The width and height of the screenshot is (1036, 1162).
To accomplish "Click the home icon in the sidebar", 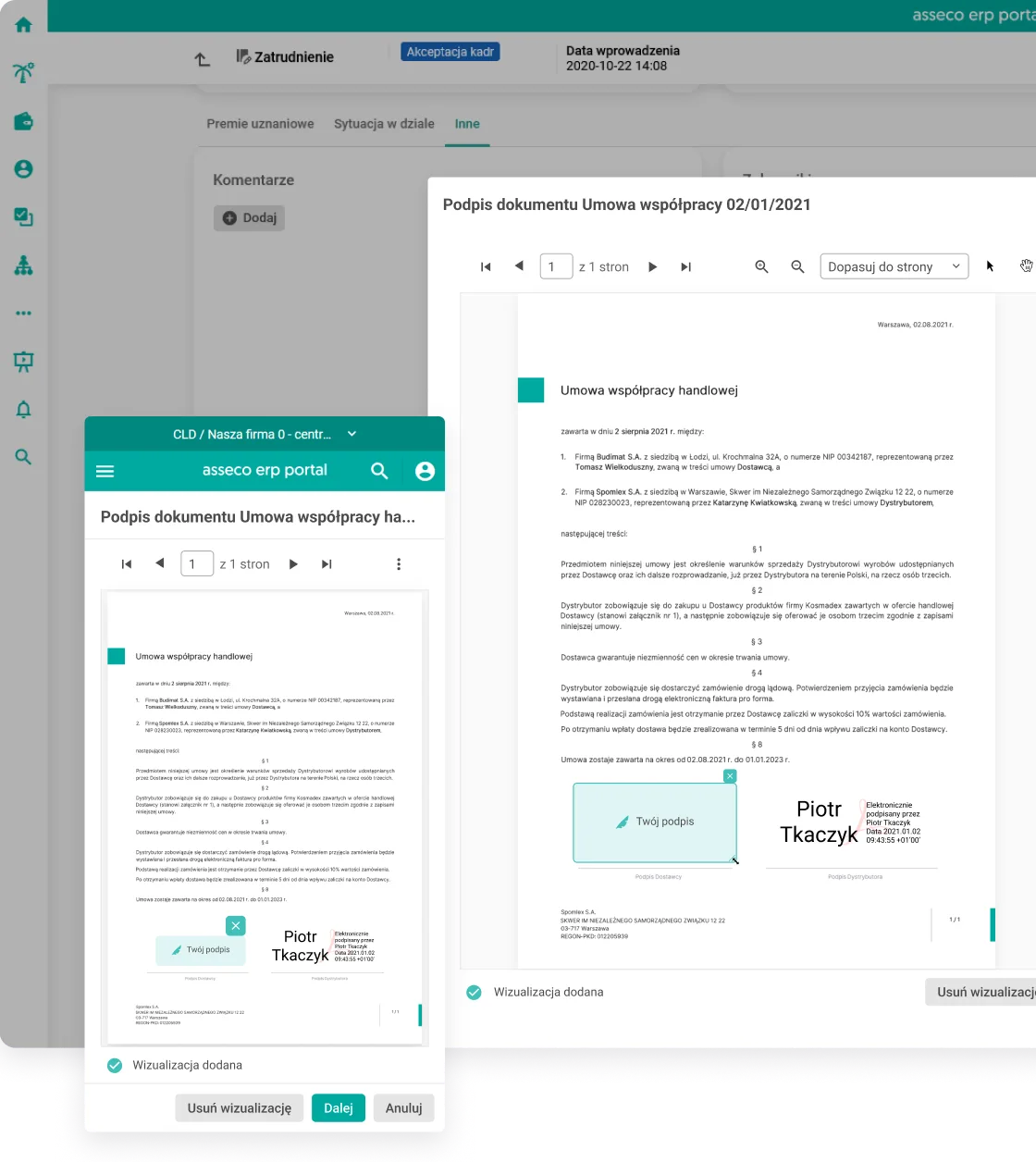I will tap(24, 25).
